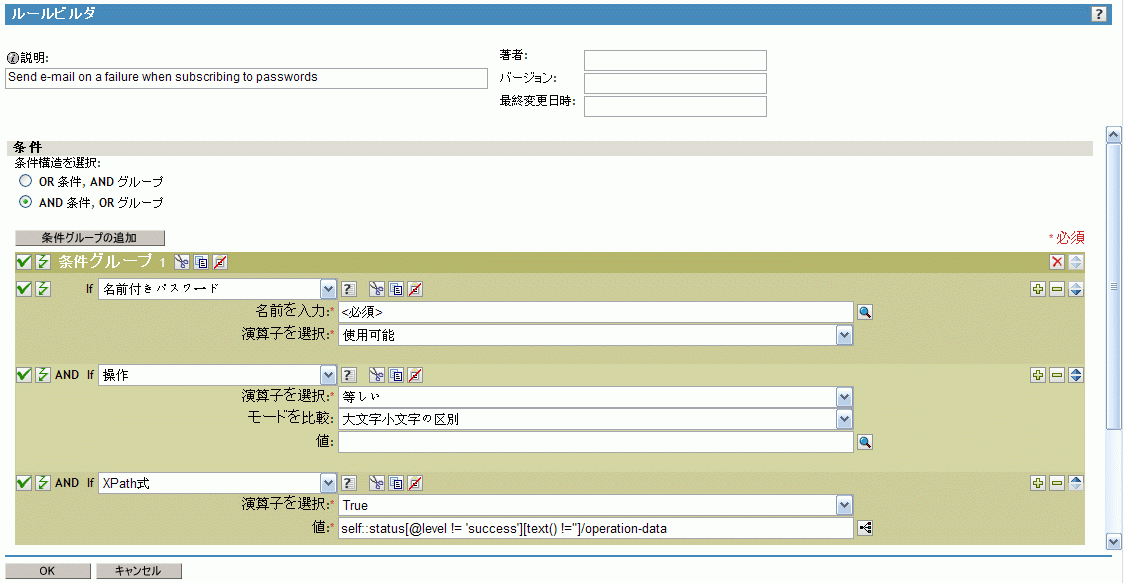Toggle the green checkmark for 名前付きパスワード condition
The width and height of the screenshot is (1124, 583).
[x=24, y=289]
